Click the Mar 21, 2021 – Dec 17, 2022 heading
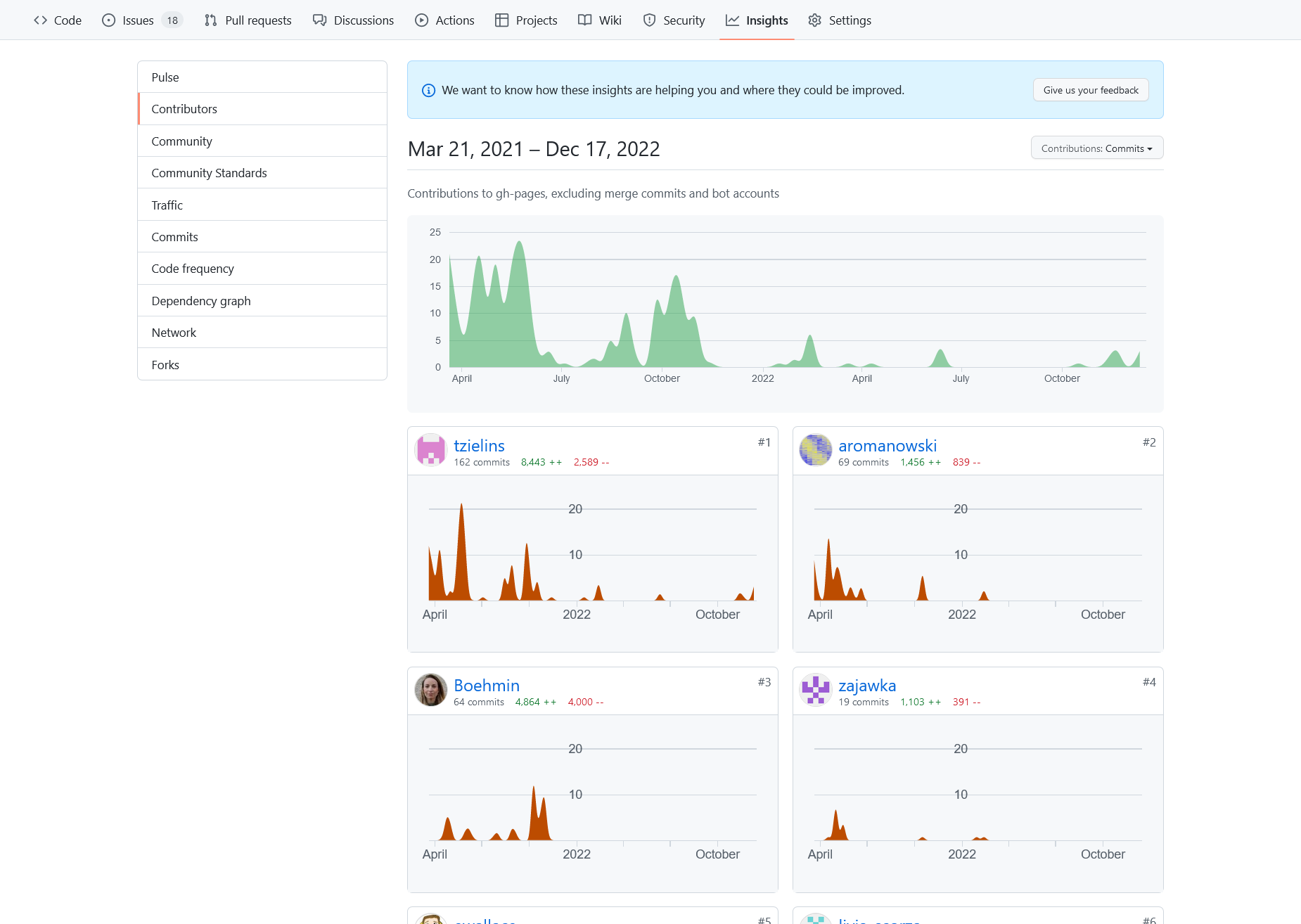 coord(534,149)
